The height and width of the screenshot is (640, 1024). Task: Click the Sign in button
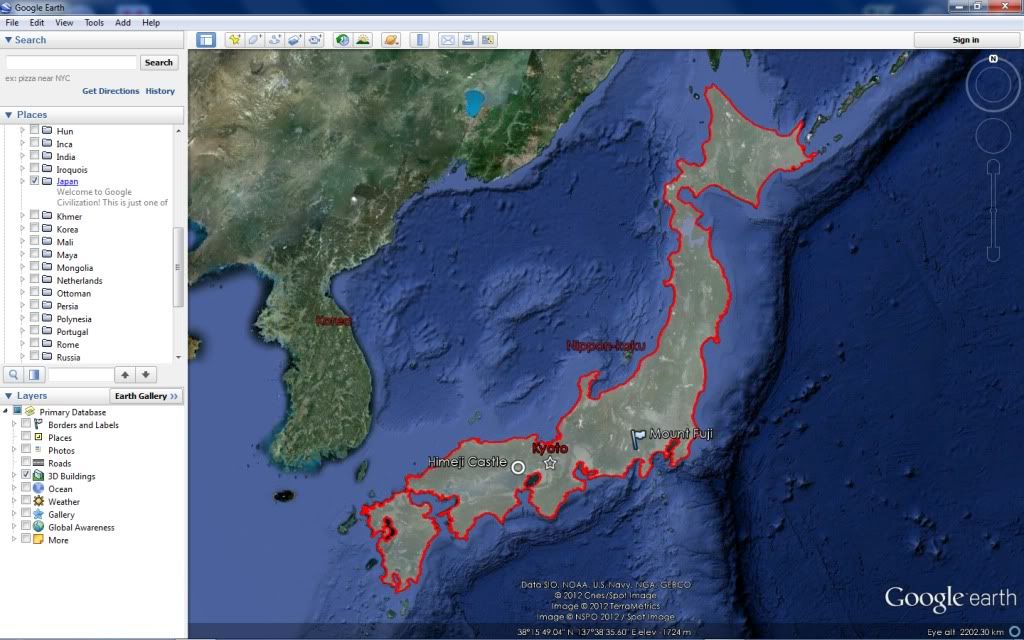[965, 40]
